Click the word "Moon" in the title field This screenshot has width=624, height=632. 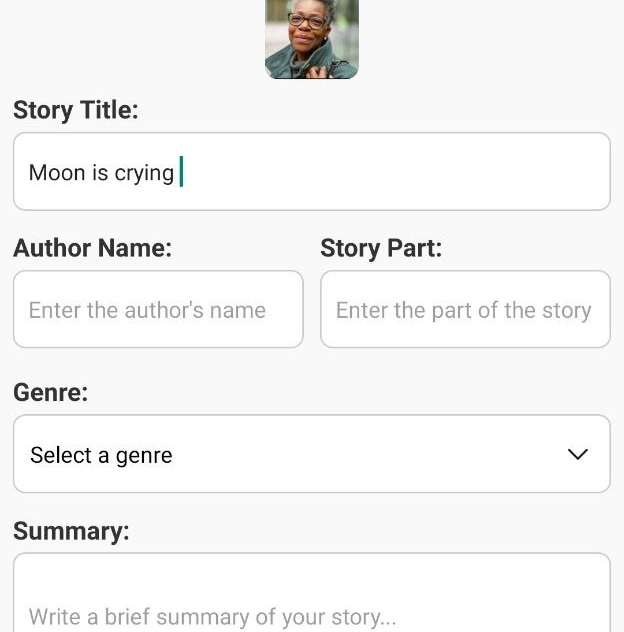pos(57,173)
